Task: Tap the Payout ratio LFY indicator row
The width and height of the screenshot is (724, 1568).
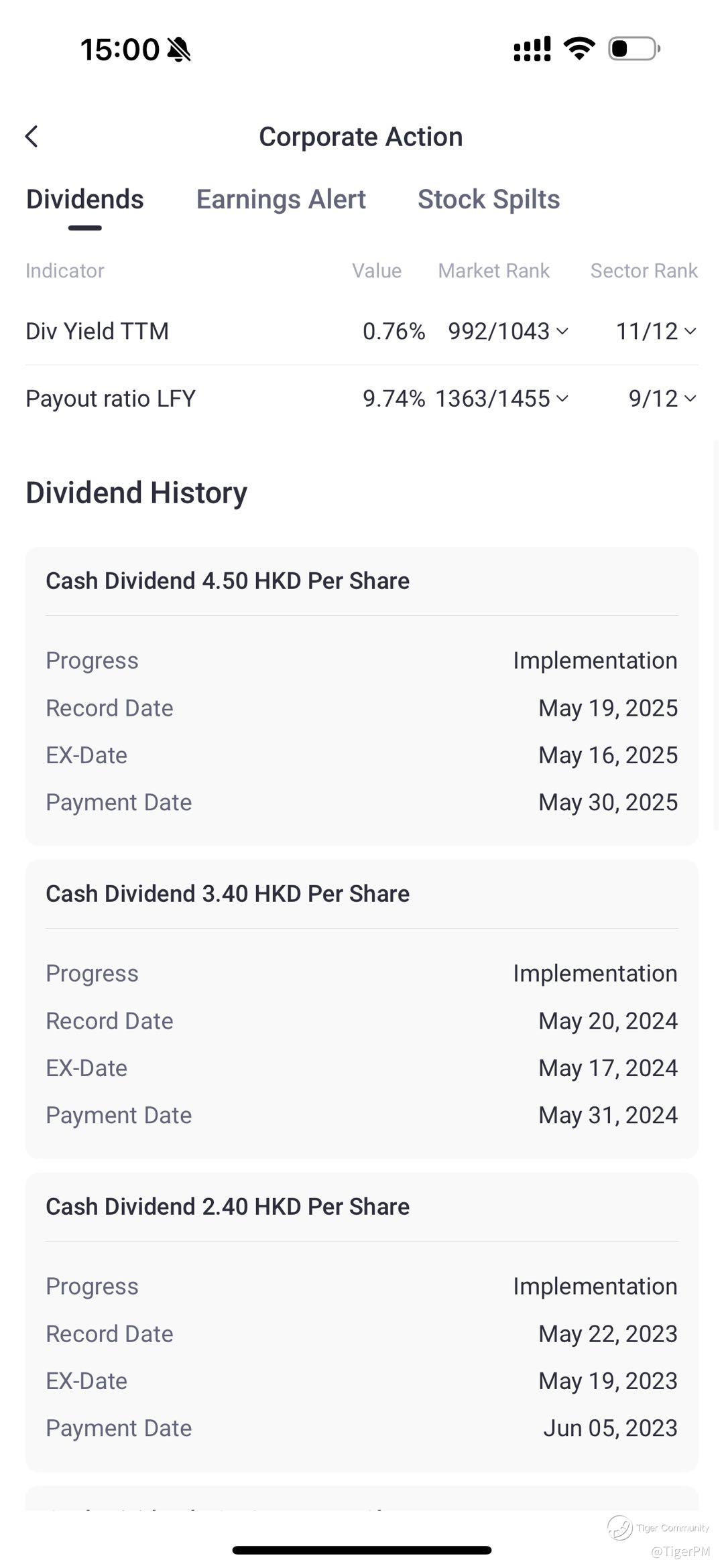Action: click(111, 399)
